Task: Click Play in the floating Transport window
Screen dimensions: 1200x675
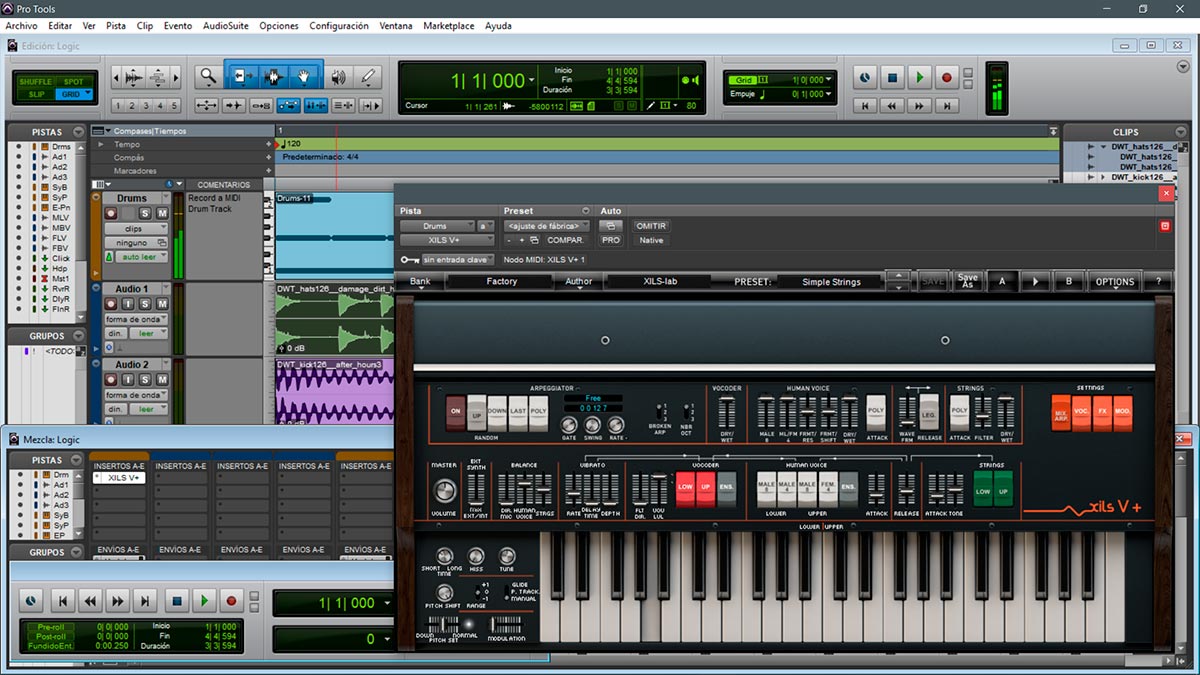Action: coord(204,601)
